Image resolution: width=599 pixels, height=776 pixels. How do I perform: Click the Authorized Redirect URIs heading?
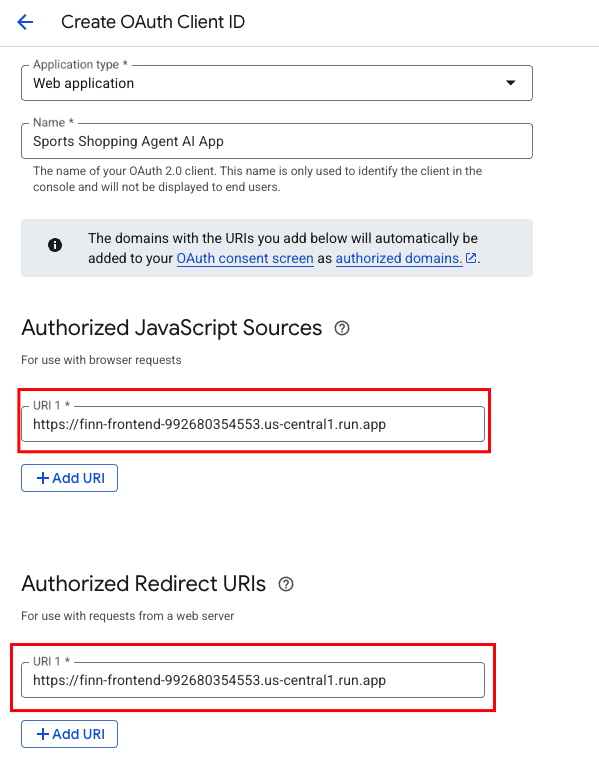click(144, 584)
